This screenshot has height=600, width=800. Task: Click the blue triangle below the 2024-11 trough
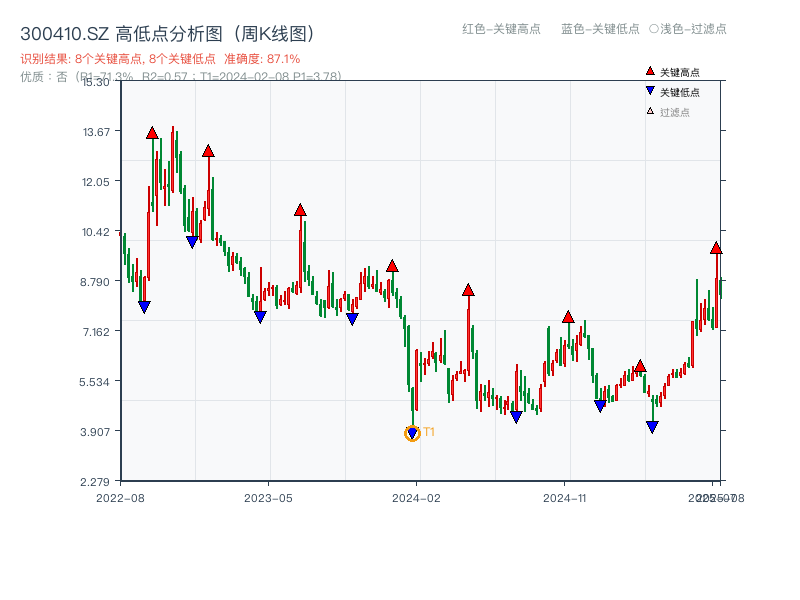point(600,405)
